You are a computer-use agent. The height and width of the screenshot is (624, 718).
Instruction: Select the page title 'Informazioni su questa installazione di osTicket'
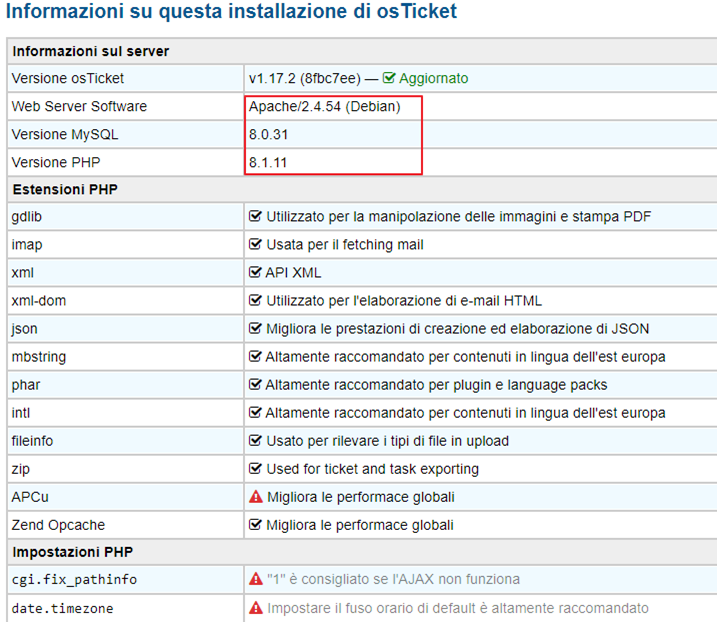coord(231,11)
